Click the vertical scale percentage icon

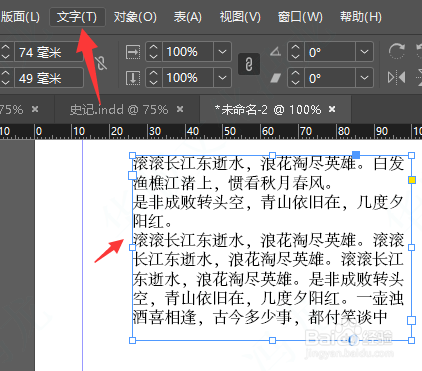pos(133,78)
